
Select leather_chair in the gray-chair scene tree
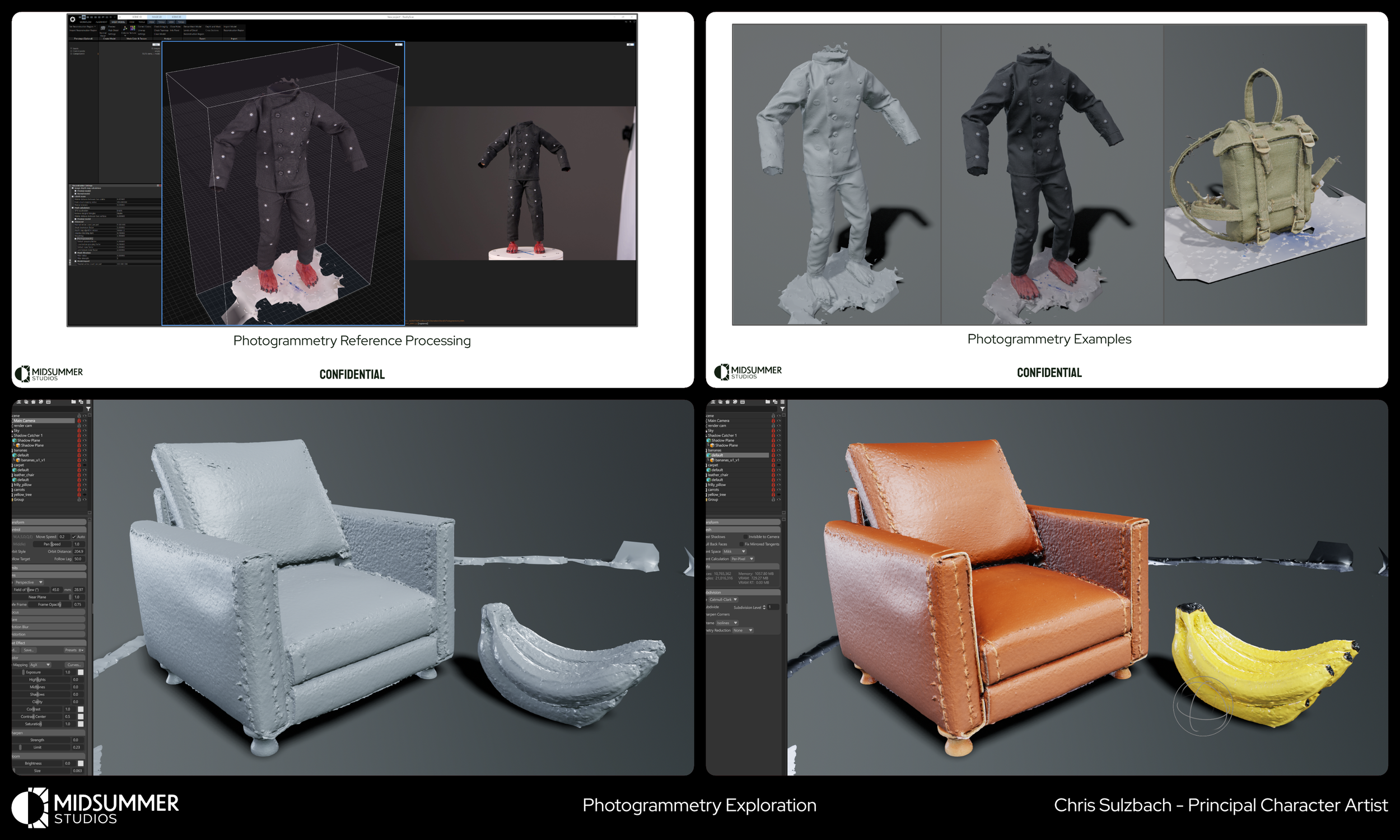click(24, 475)
